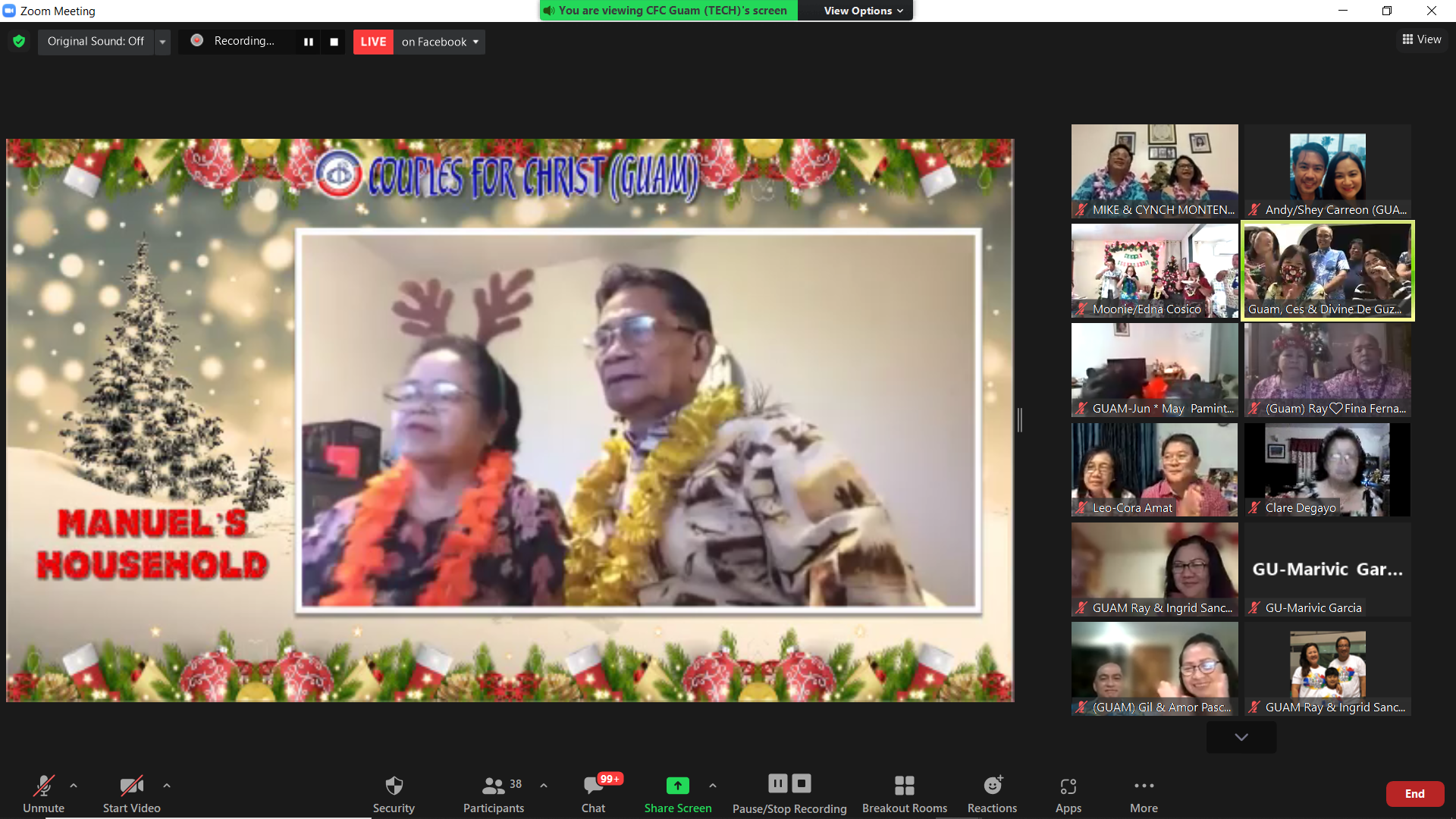Viewport: 1456px width, 819px height.
Task: Start Video with the camera icon
Action: point(131,793)
